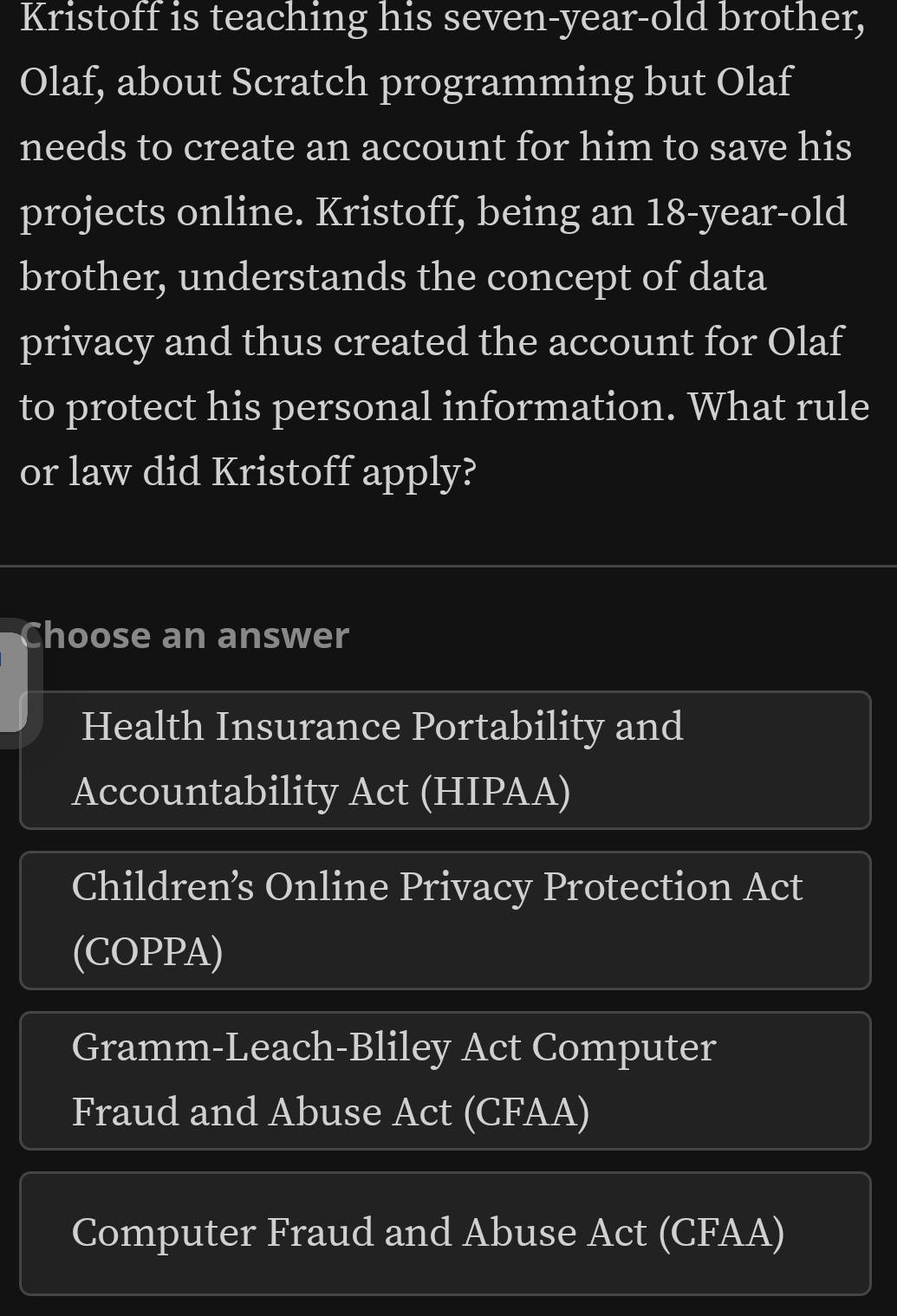Image resolution: width=897 pixels, height=1316 pixels.
Task: Select the Computer Fraud and Abuse Act answer
Action: pos(445,1234)
